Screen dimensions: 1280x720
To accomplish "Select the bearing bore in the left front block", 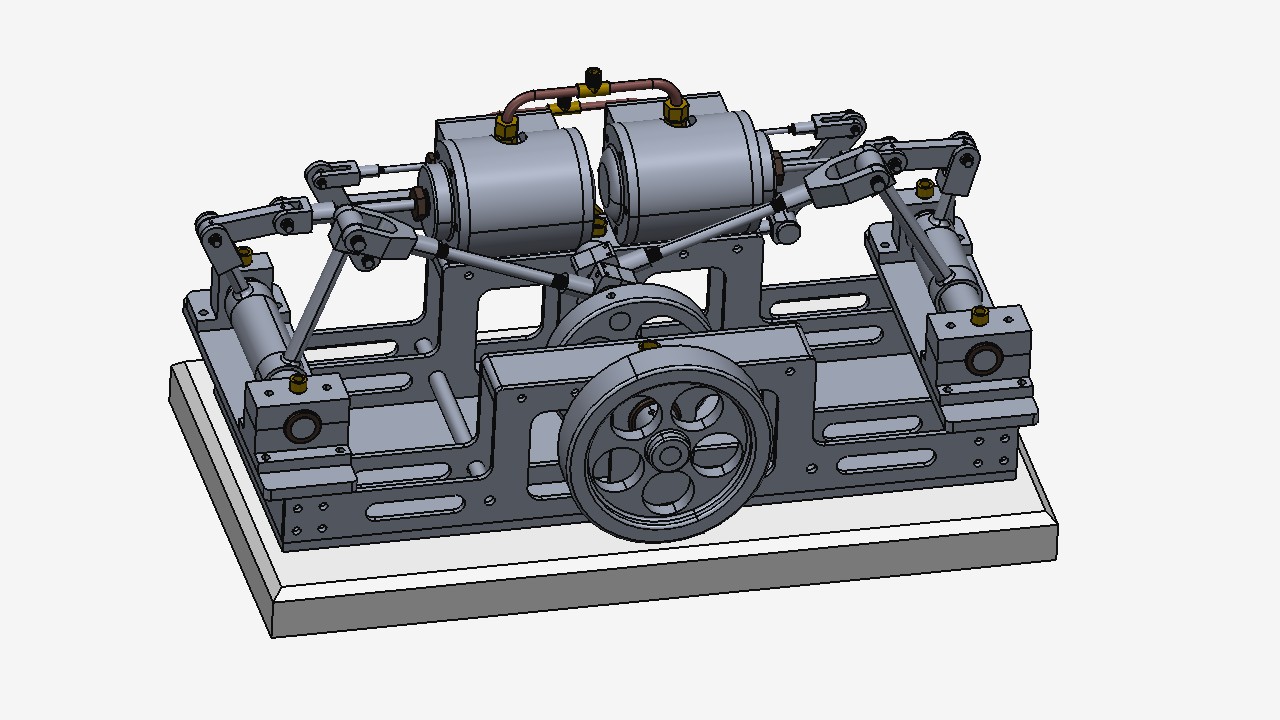I will [x=302, y=427].
